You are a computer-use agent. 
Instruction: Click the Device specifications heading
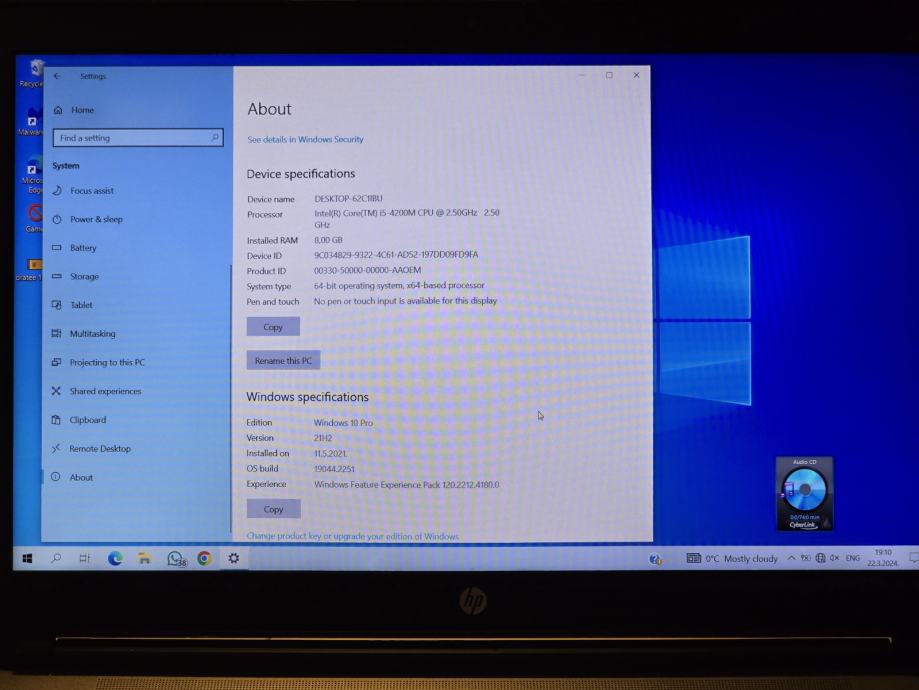click(x=301, y=174)
